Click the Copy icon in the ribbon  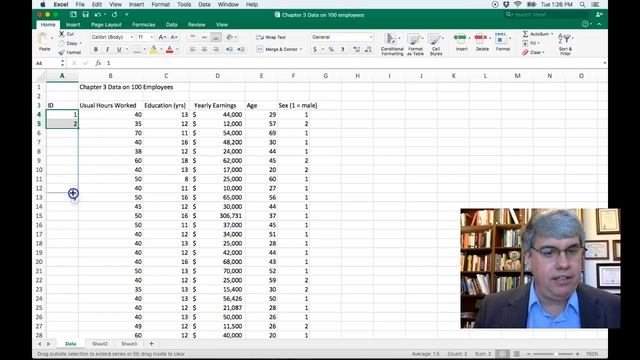pos(62,43)
